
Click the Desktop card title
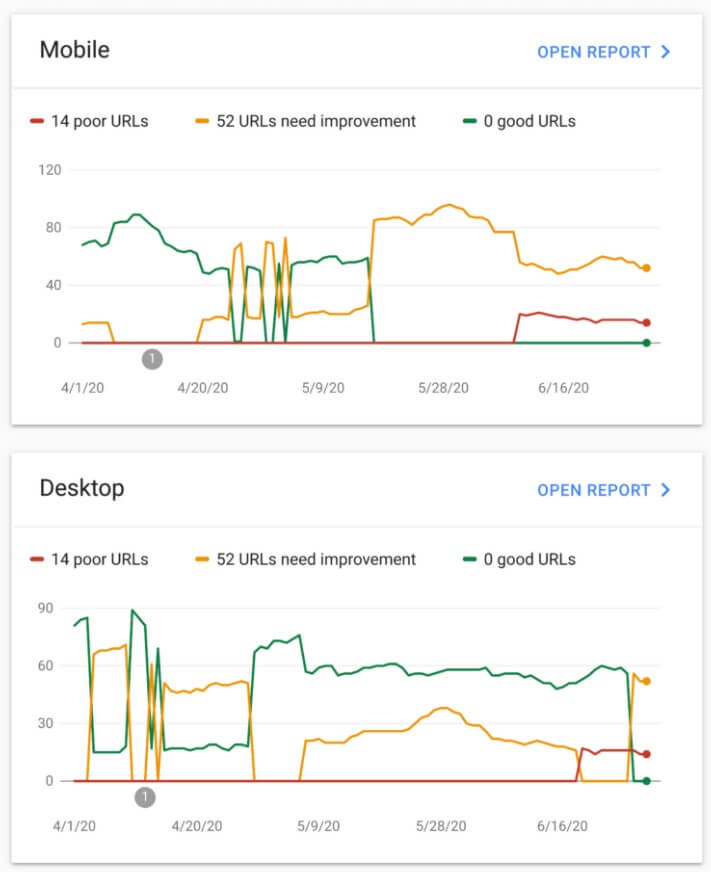click(82, 488)
